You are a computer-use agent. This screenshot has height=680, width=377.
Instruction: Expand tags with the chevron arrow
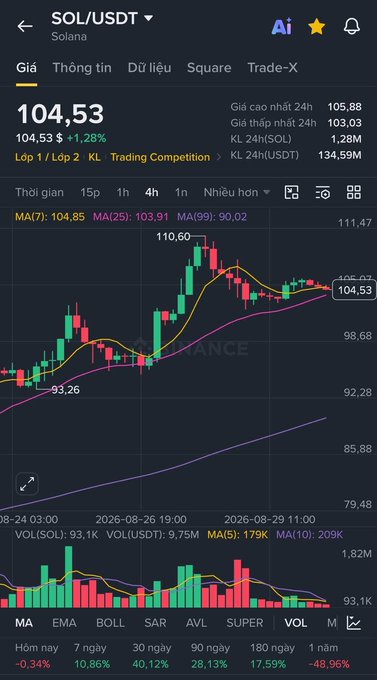(x=218, y=157)
